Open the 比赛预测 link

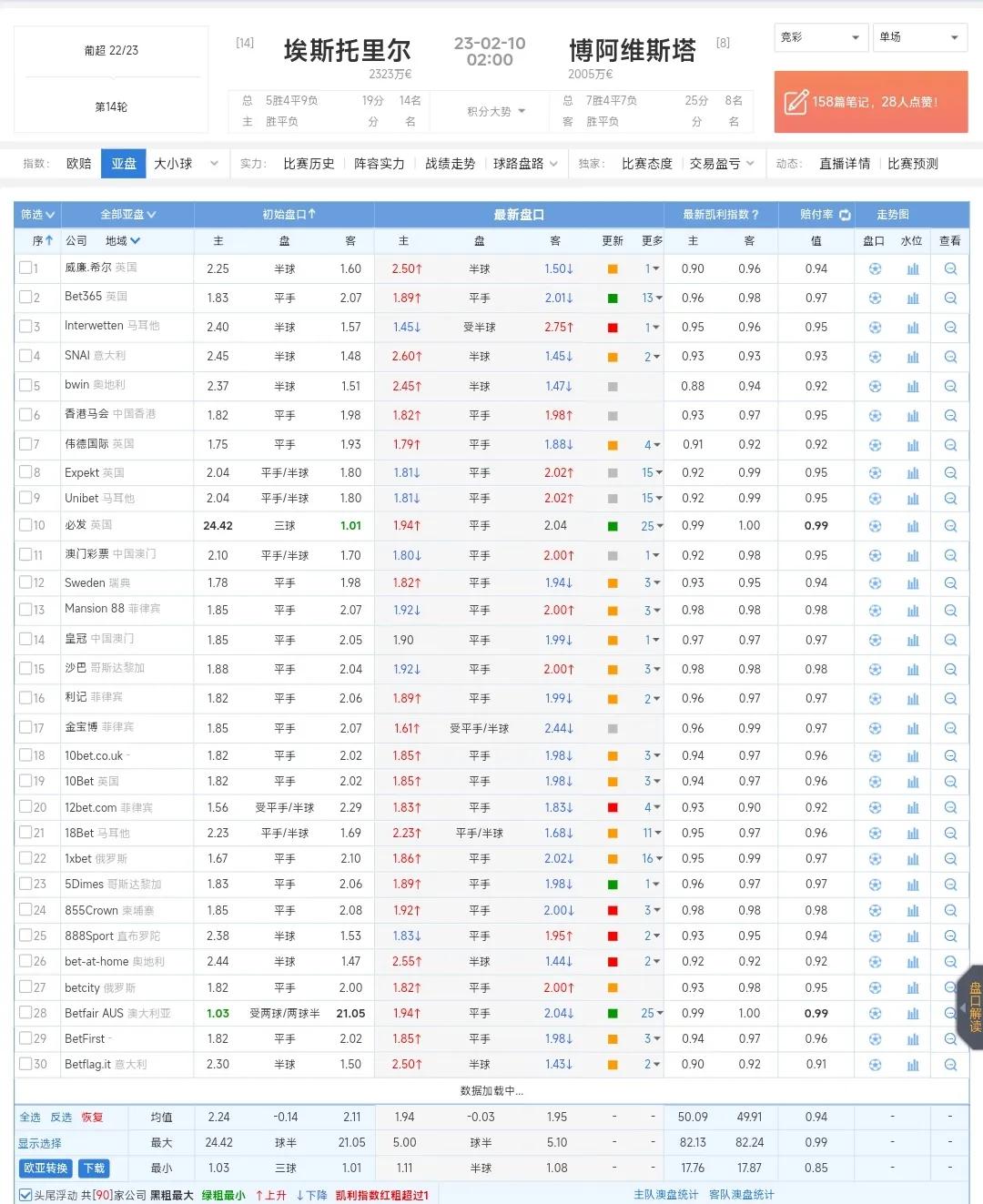click(912, 164)
